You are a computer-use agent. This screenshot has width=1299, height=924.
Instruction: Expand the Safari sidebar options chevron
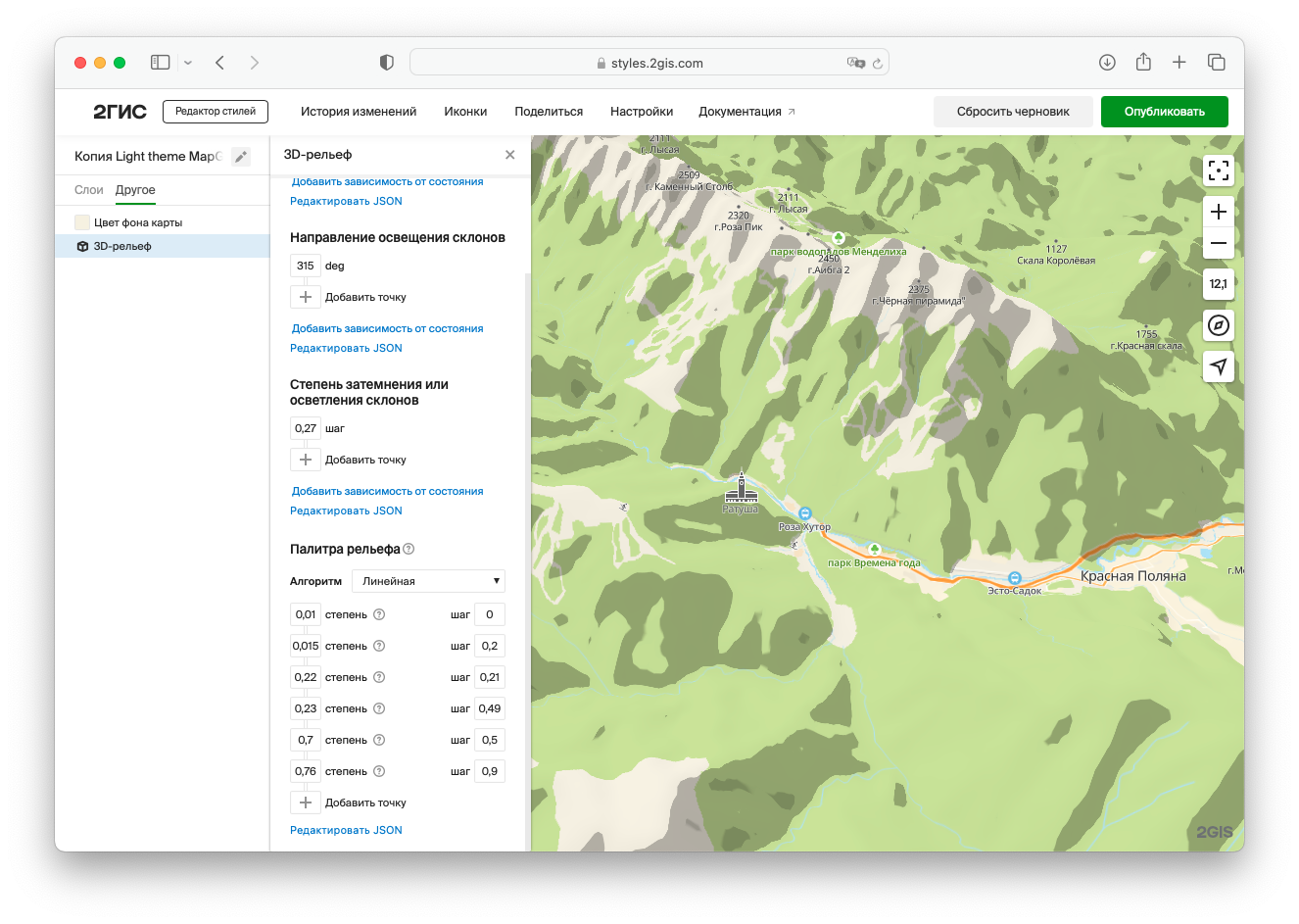pyautogui.click(x=188, y=63)
